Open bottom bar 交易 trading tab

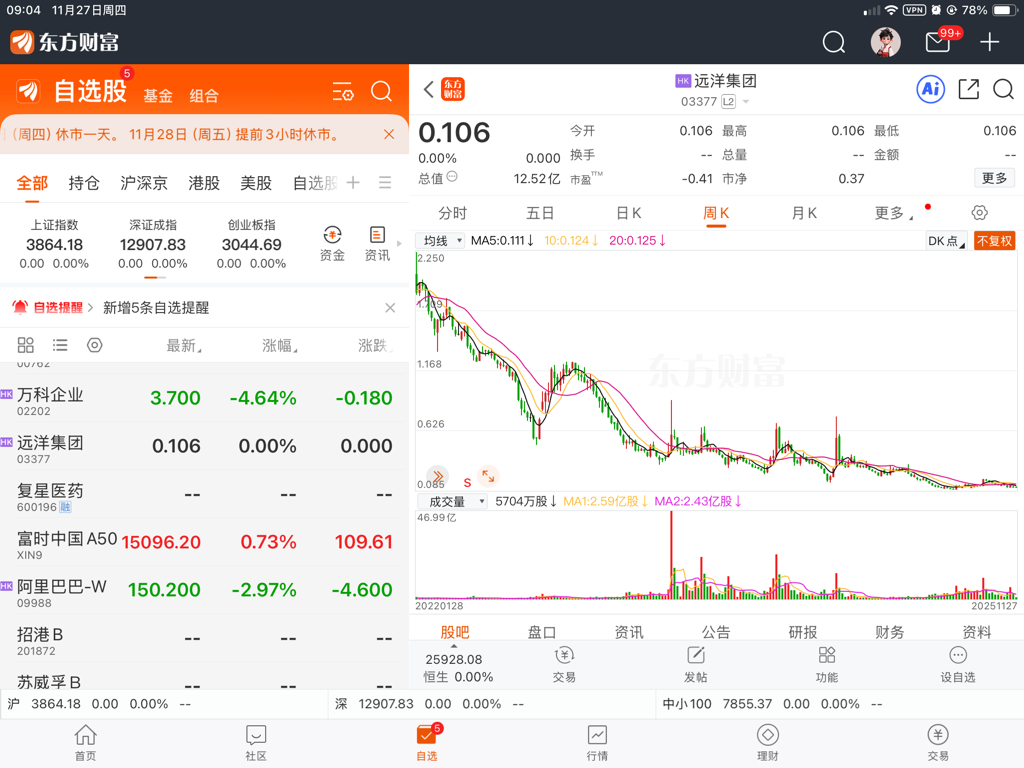pyautogui.click(x=938, y=743)
